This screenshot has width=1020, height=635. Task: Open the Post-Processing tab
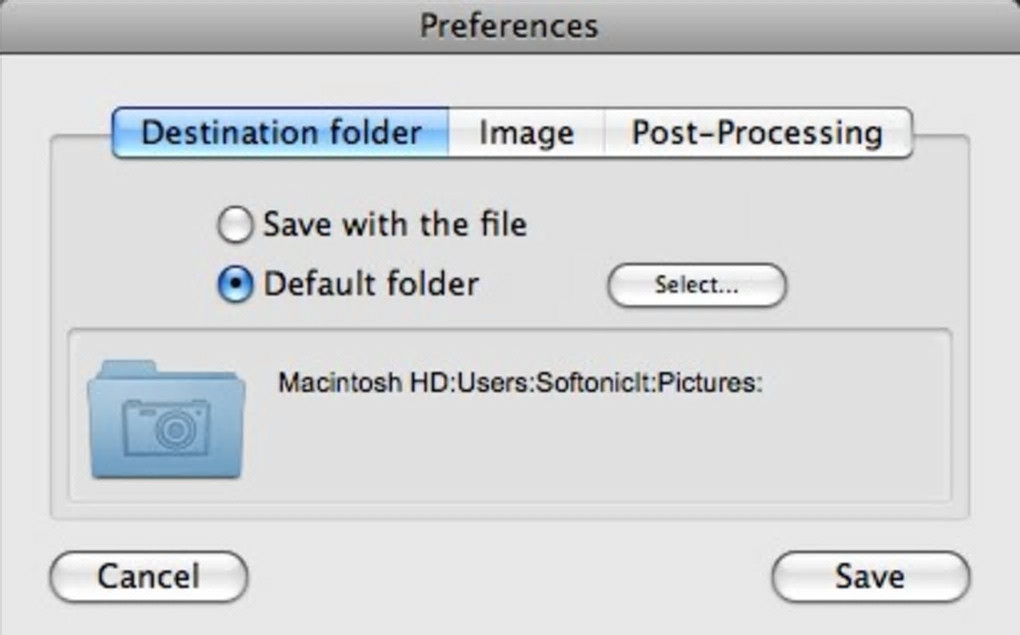click(x=757, y=133)
